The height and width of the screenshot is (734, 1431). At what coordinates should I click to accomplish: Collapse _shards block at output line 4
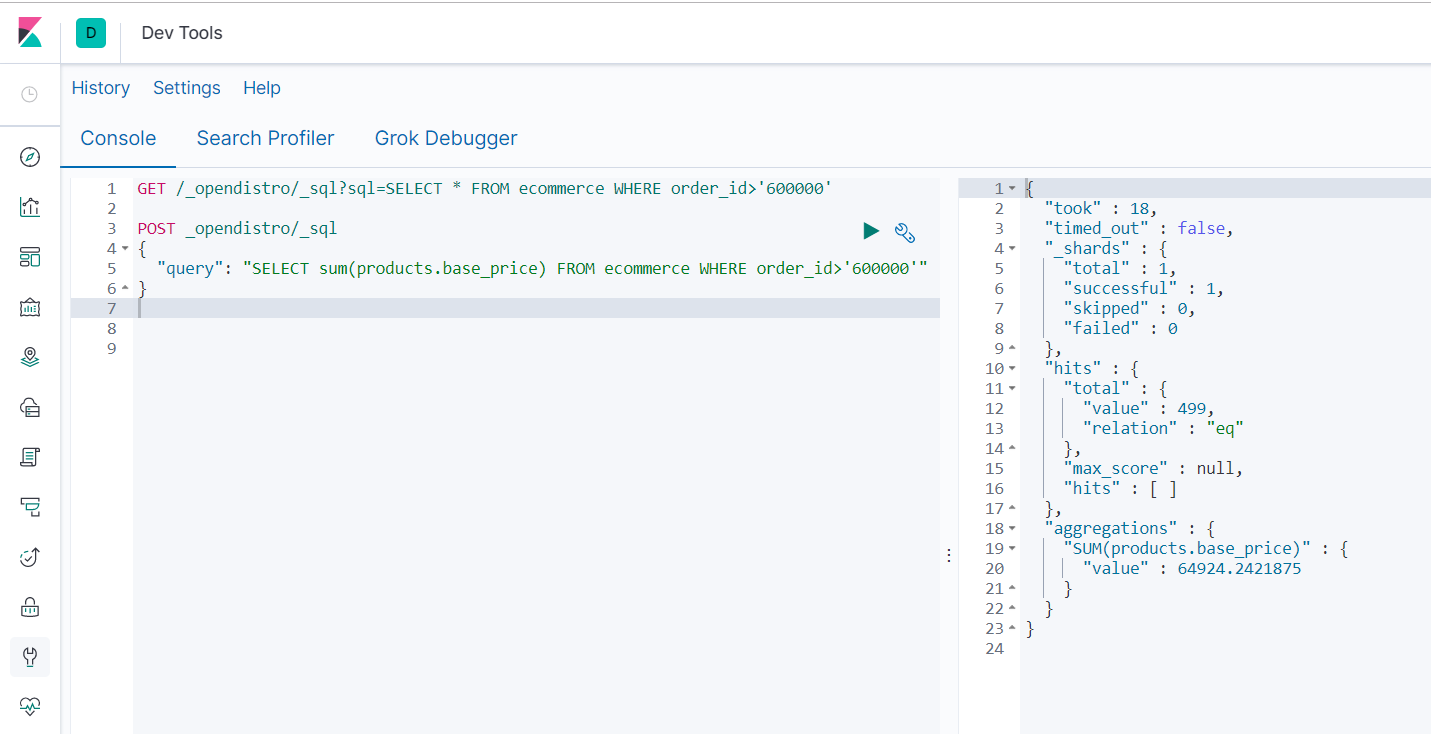(1012, 248)
